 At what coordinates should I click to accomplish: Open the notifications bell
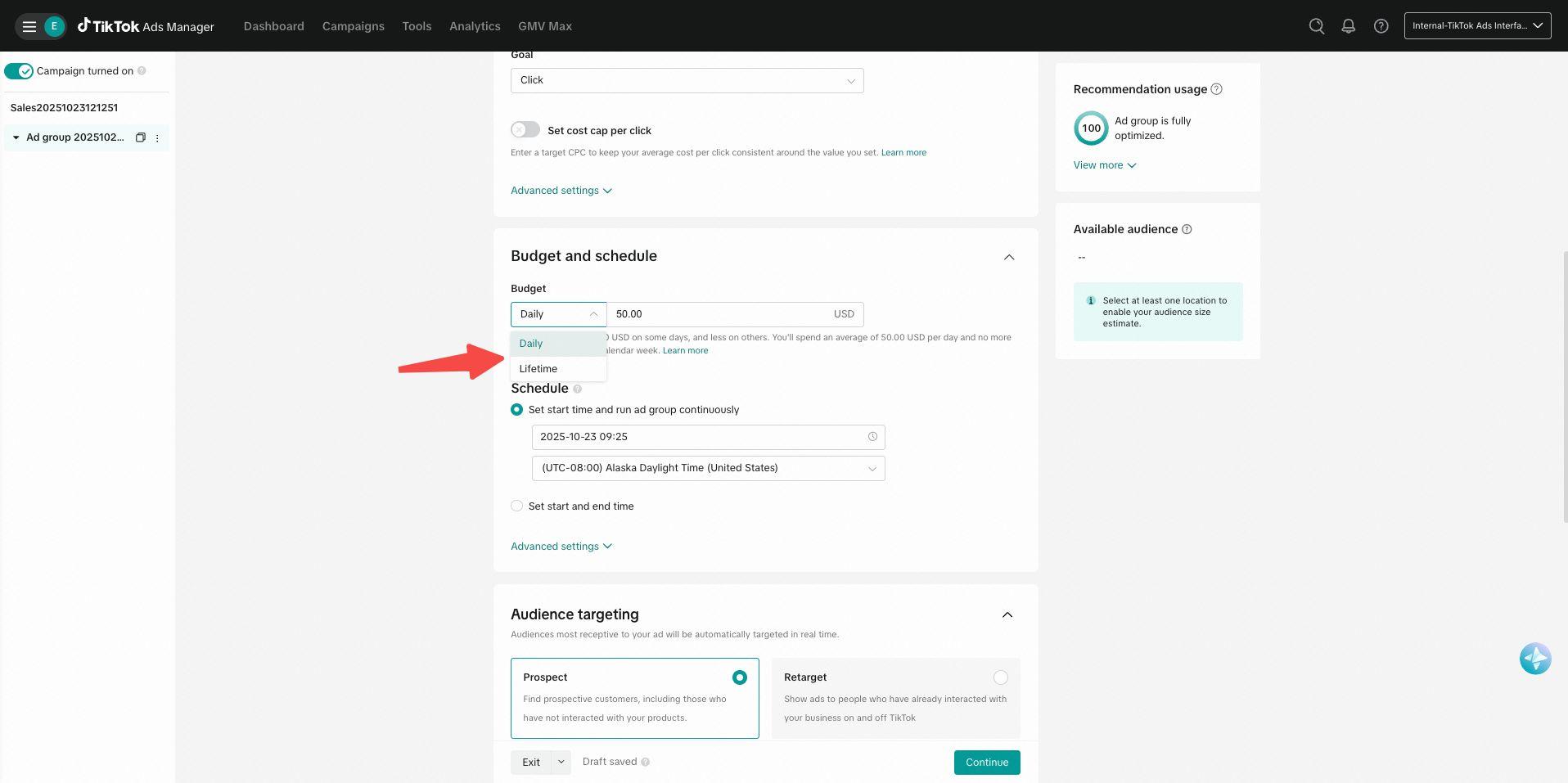pyautogui.click(x=1348, y=26)
